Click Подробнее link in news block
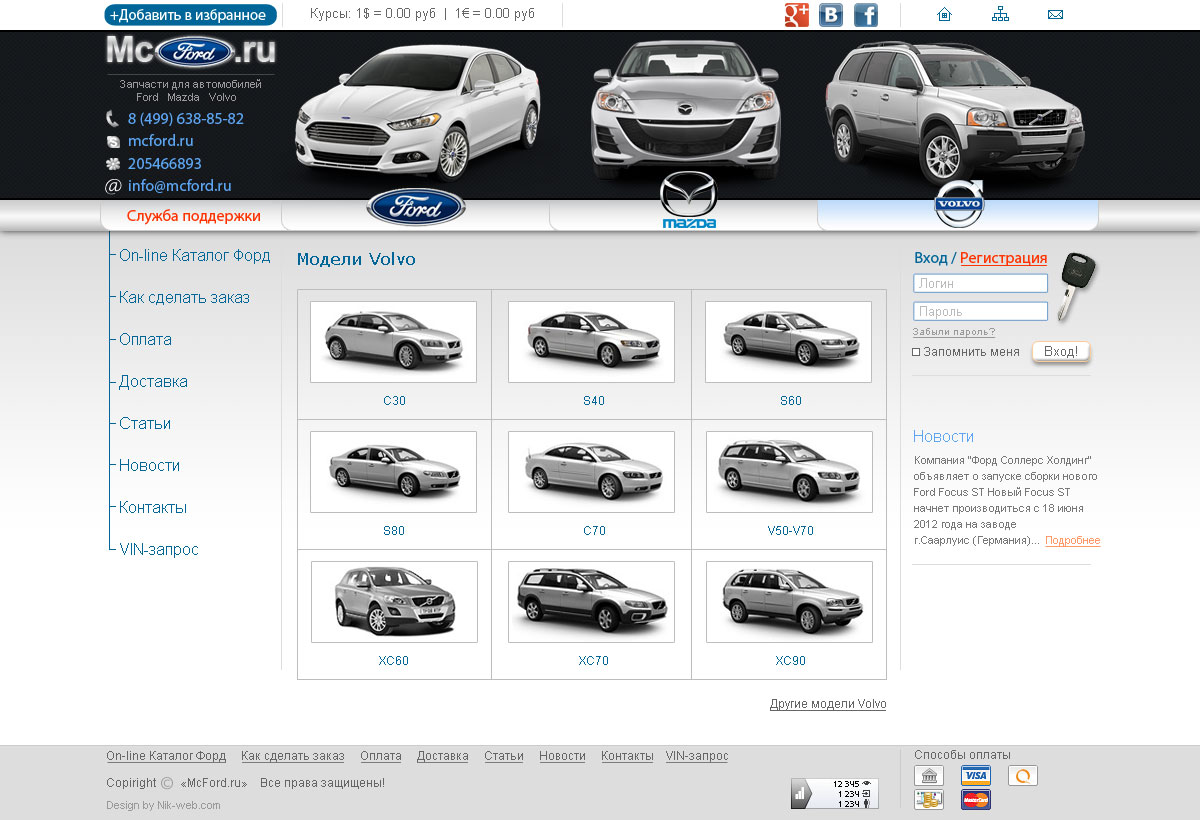This screenshot has width=1200, height=820. pos(1072,540)
